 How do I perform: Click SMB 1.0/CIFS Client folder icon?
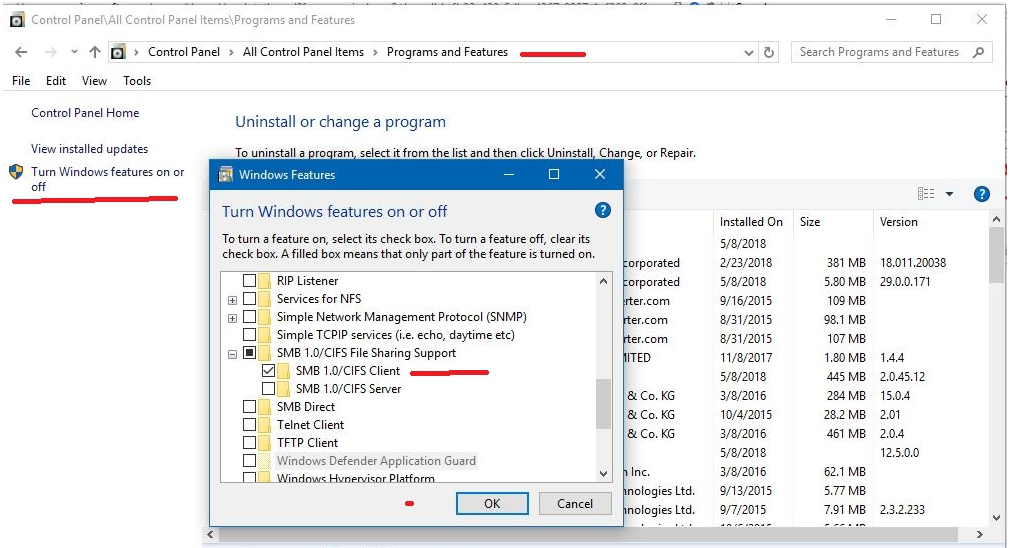pyautogui.click(x=284, y=371)
